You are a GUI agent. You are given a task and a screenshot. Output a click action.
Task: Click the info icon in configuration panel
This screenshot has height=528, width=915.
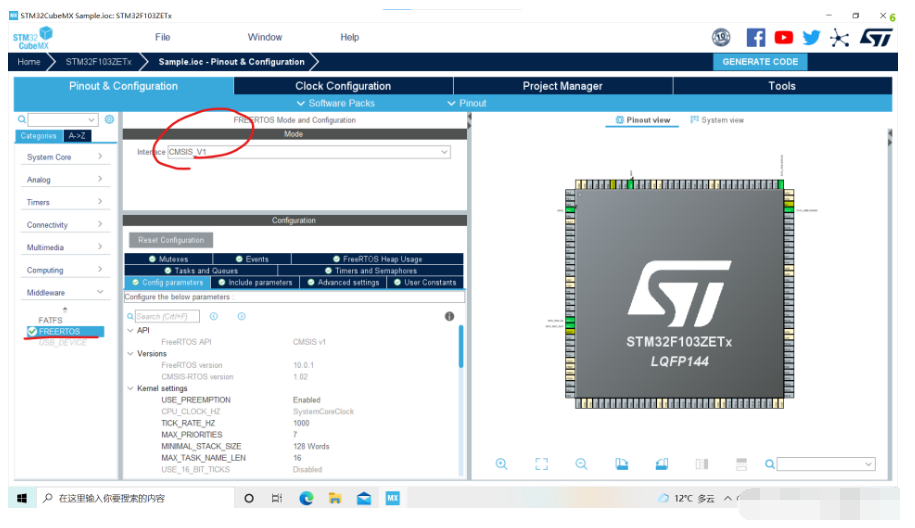point(449,316)
